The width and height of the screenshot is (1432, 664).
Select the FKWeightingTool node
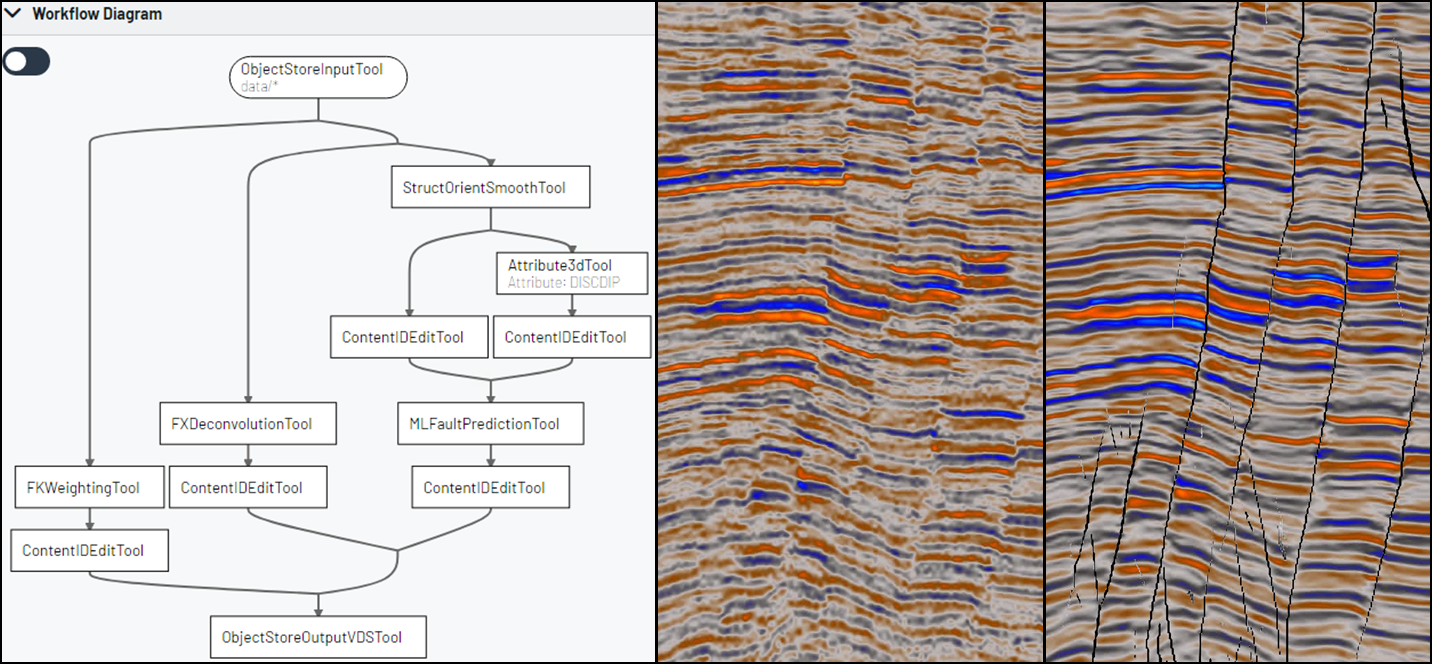(90, 488)
